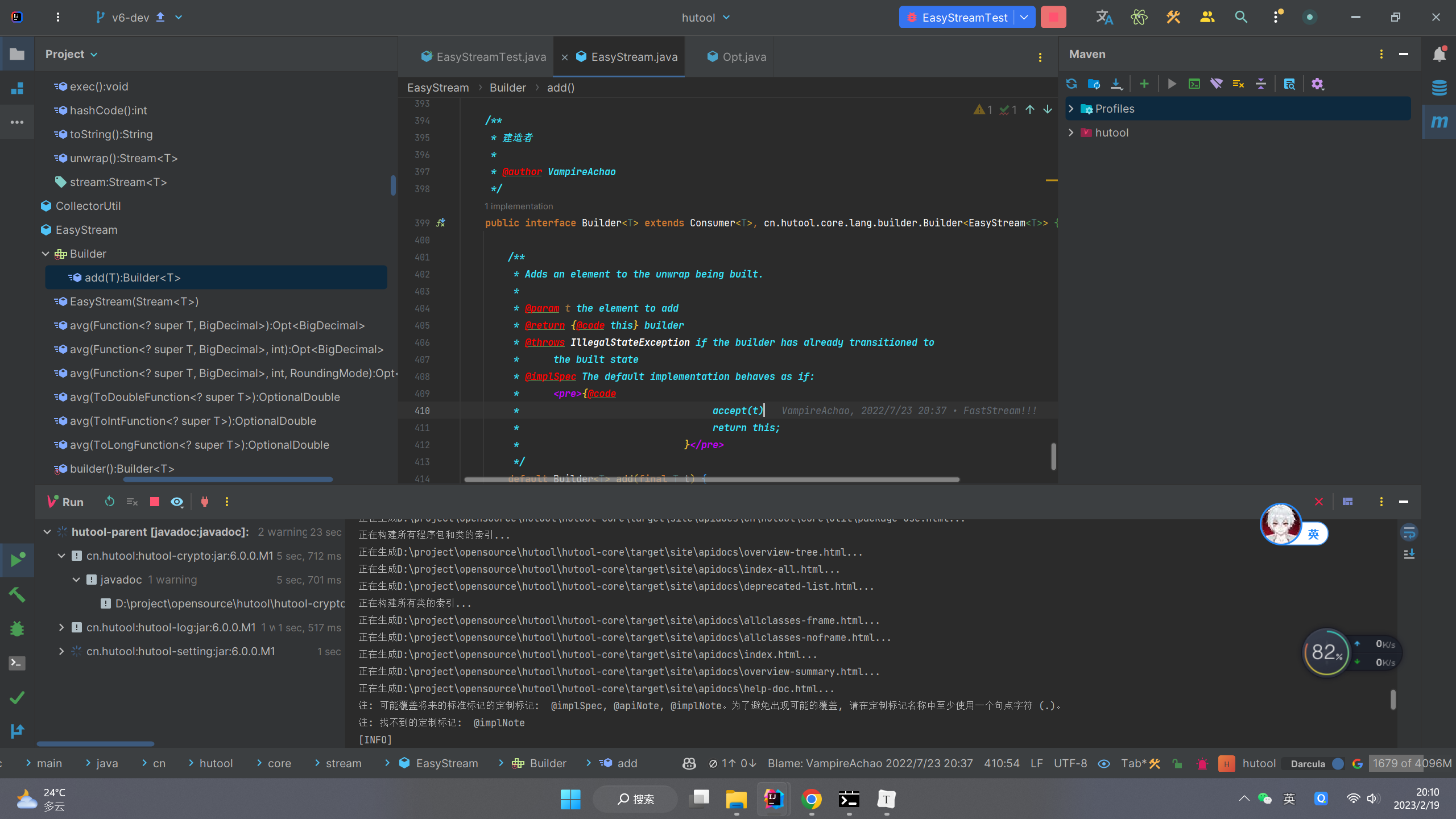
Task: Switch to the Opt.java tab
Action: point(743,57)
